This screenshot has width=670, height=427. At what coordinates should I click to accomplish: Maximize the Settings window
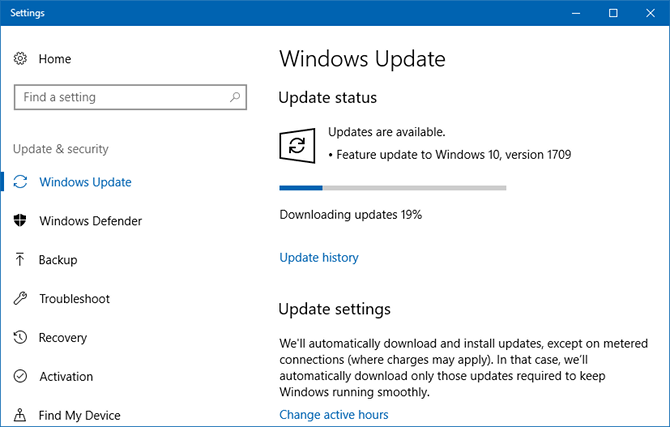pyautogui.click(x=613, y=13)
